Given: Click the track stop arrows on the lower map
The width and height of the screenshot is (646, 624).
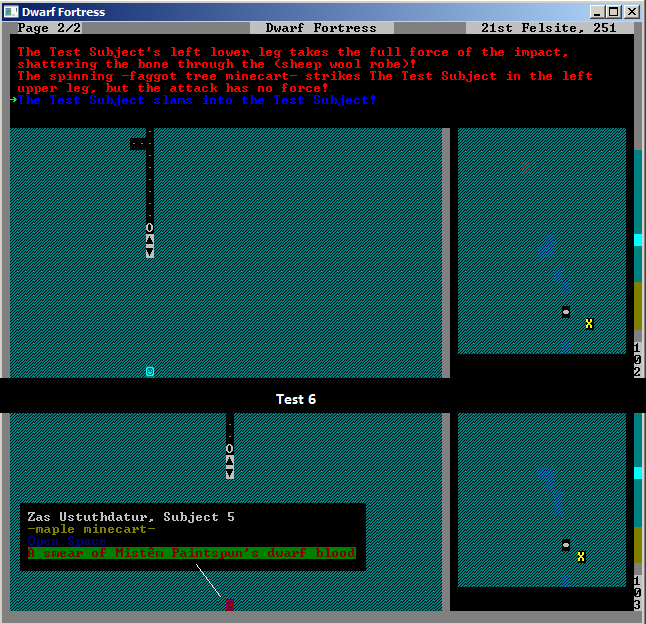Looking at the screenshot, I should pyautogui.click(x=229, y=467).
